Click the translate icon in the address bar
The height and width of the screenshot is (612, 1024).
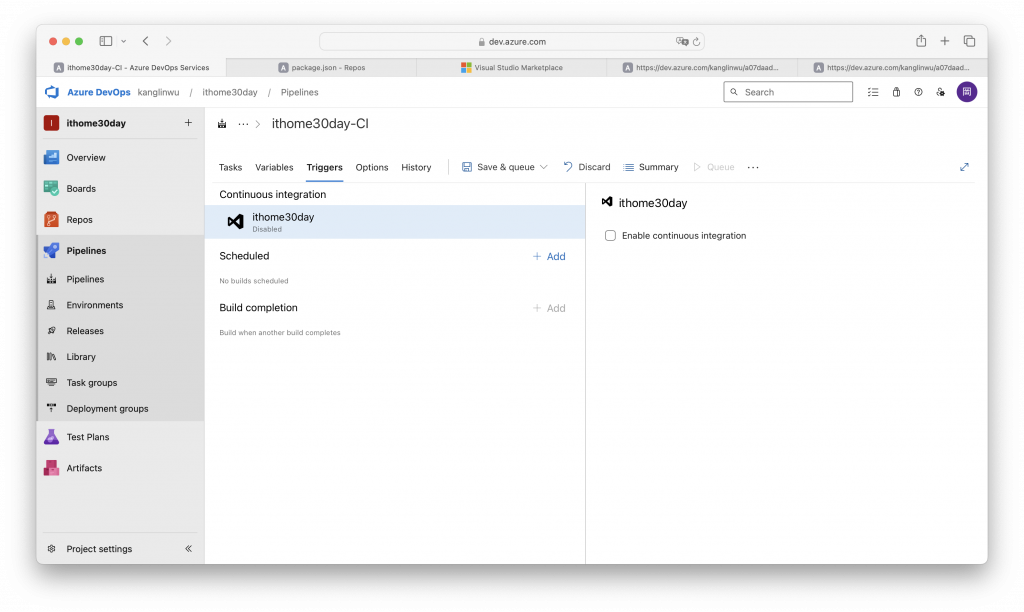coord(682,41)
